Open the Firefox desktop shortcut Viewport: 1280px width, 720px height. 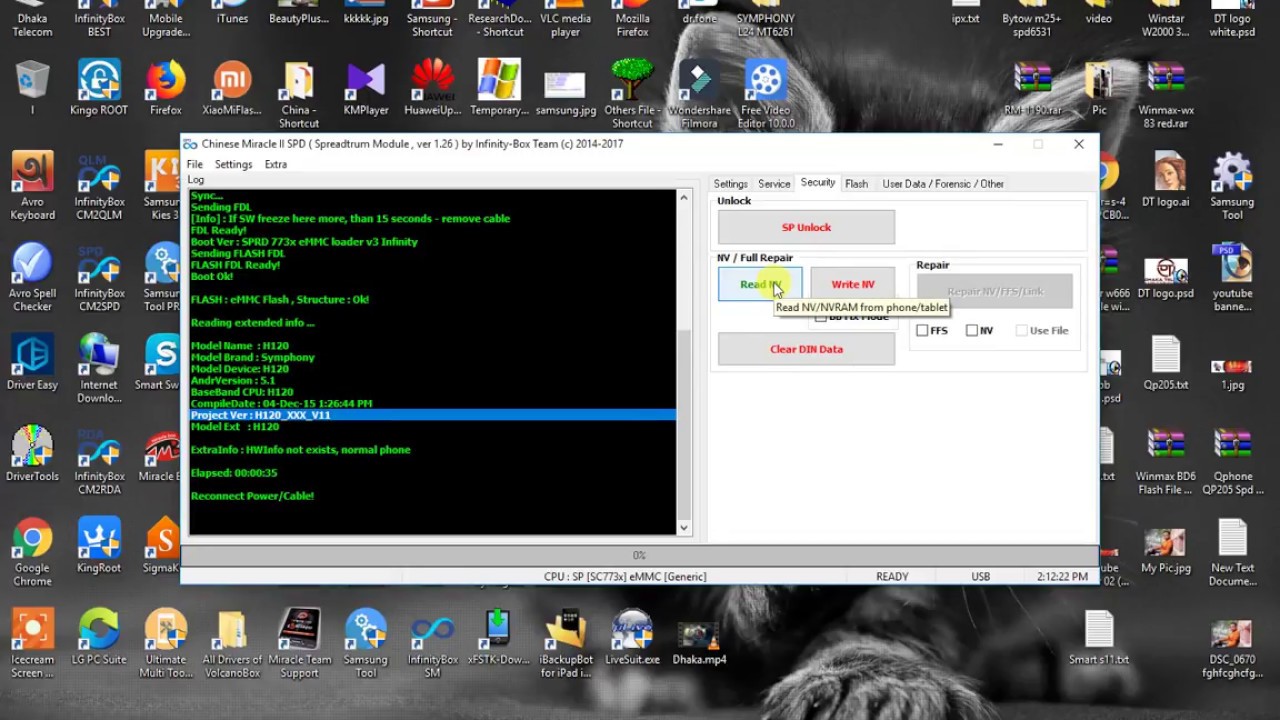(166, 88)
